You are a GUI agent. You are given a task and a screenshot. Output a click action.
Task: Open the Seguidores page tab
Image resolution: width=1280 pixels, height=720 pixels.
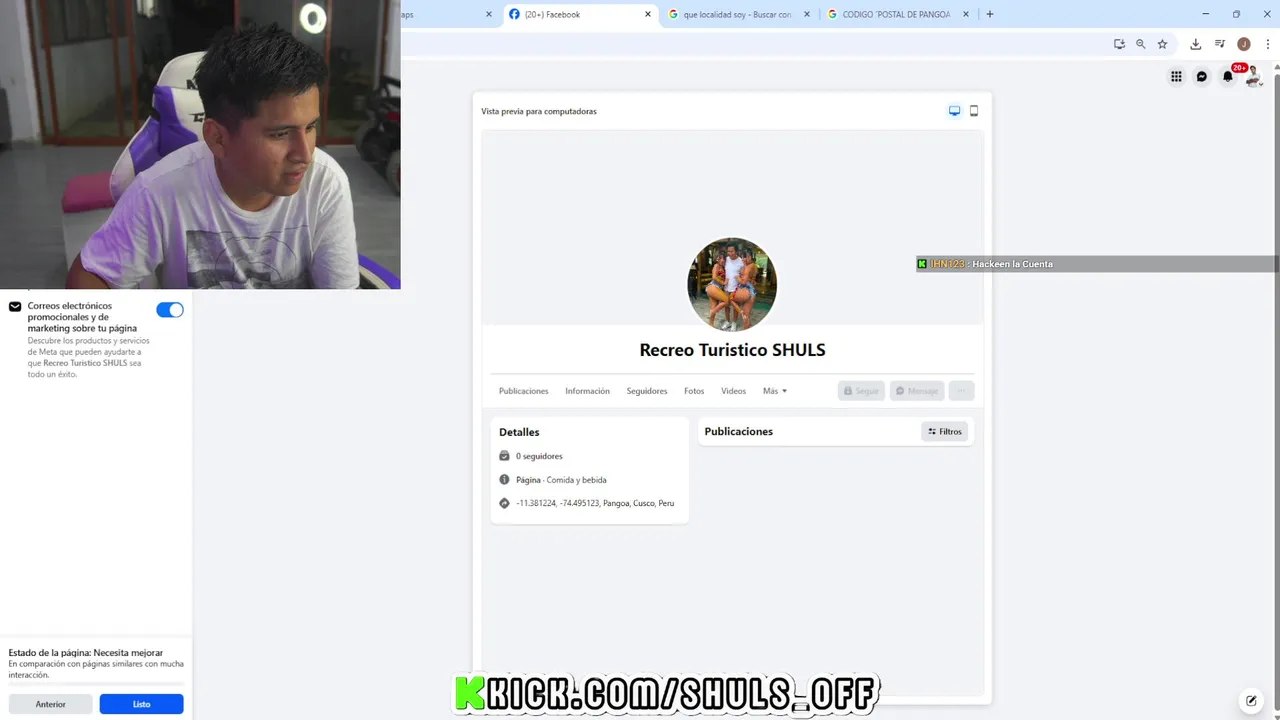[647, 391]
